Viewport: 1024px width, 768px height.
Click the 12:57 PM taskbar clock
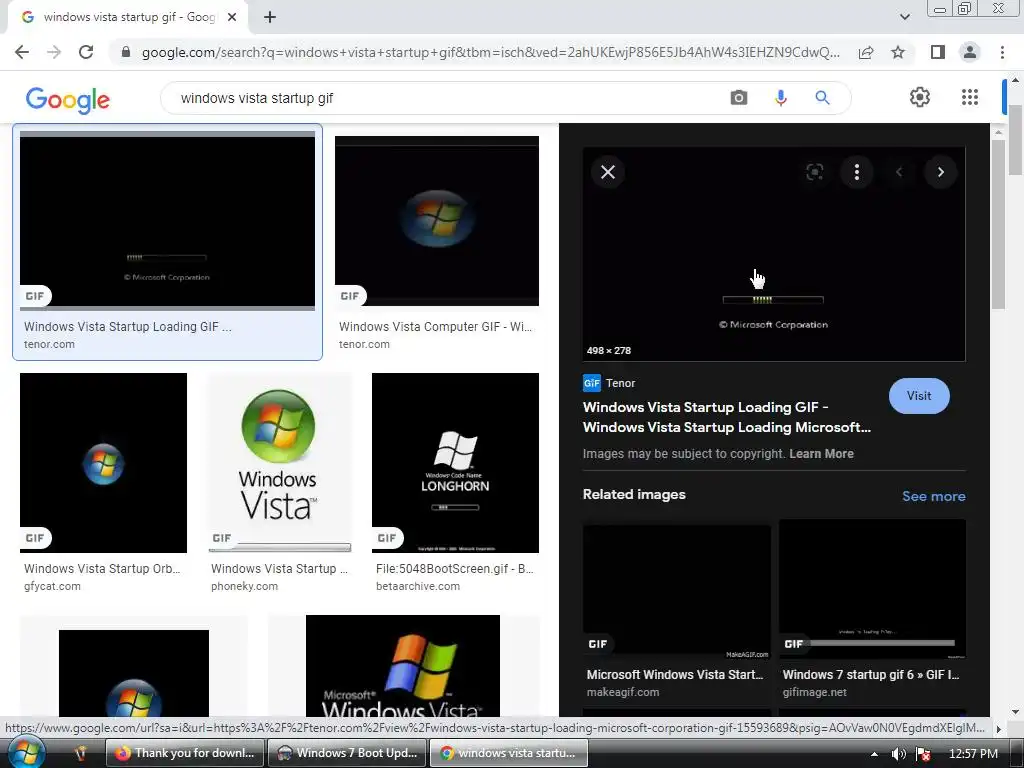coord(973,754)
